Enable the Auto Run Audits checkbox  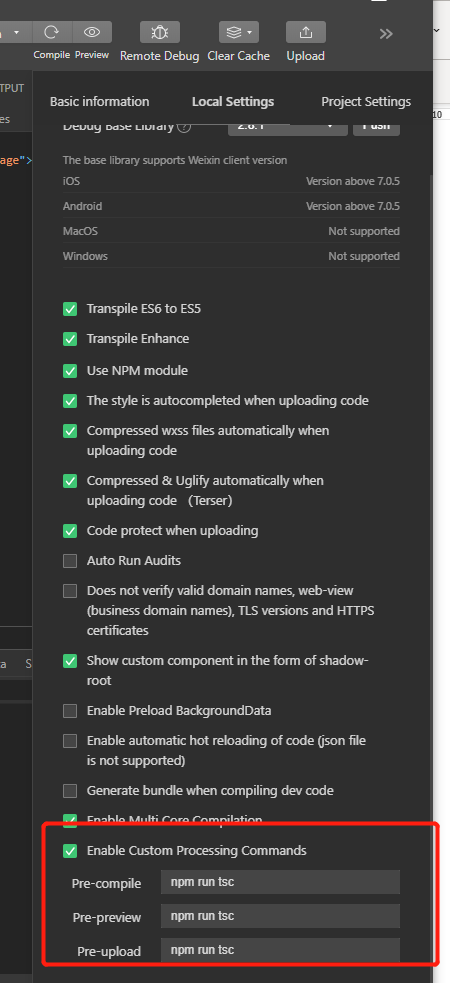70,561
